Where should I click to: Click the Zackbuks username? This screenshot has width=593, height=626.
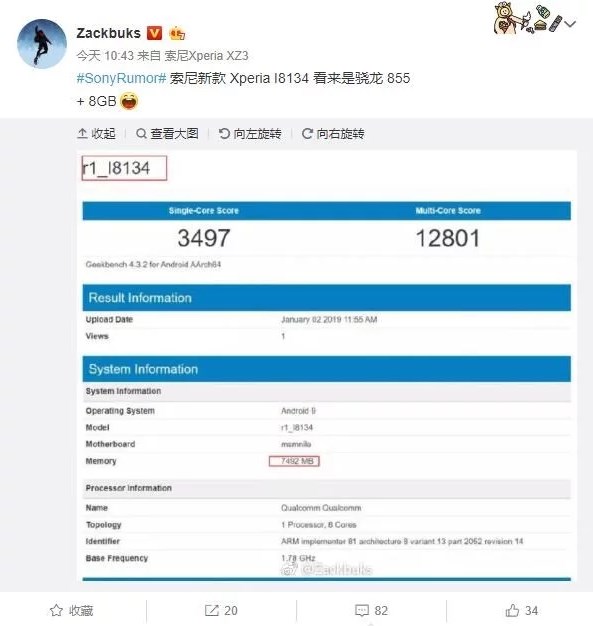coord(109,33)
